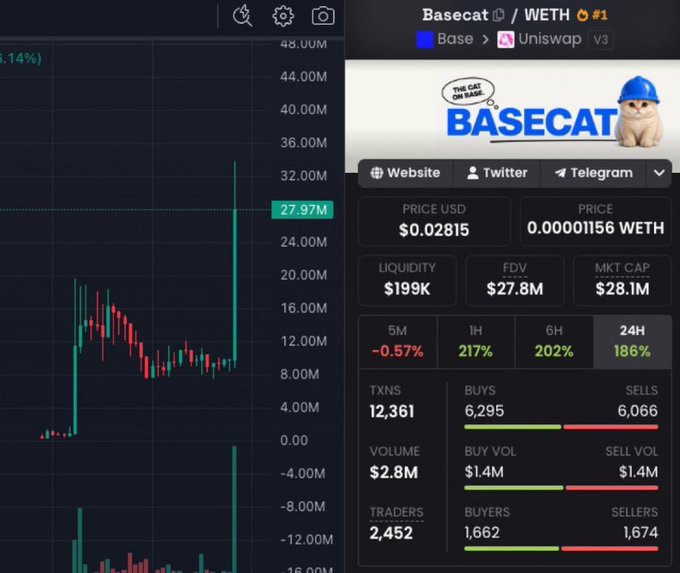Click the VOLUME value $2.8M

[394, 472]
